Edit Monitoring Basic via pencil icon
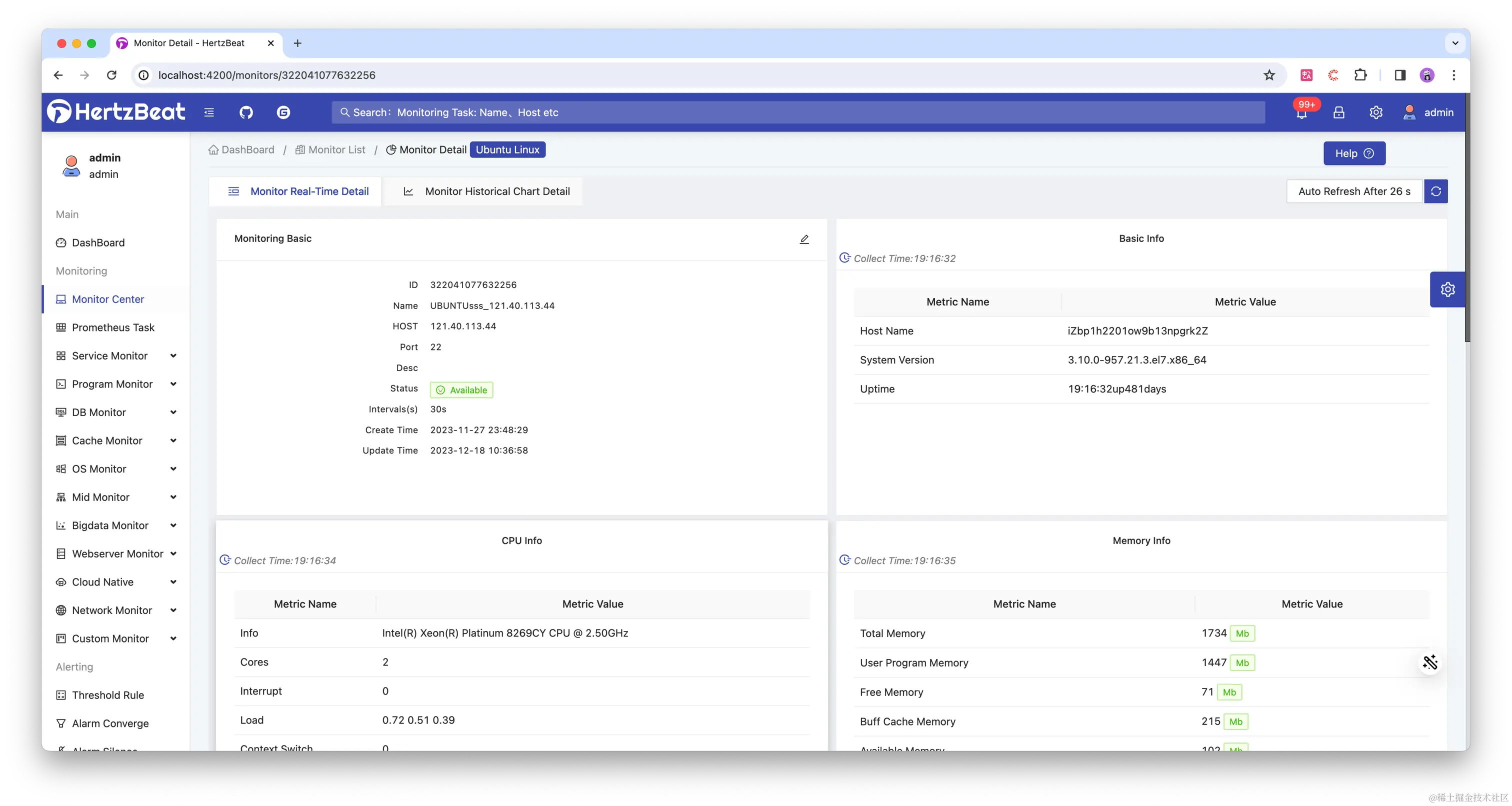 click(x=804, y=239)
